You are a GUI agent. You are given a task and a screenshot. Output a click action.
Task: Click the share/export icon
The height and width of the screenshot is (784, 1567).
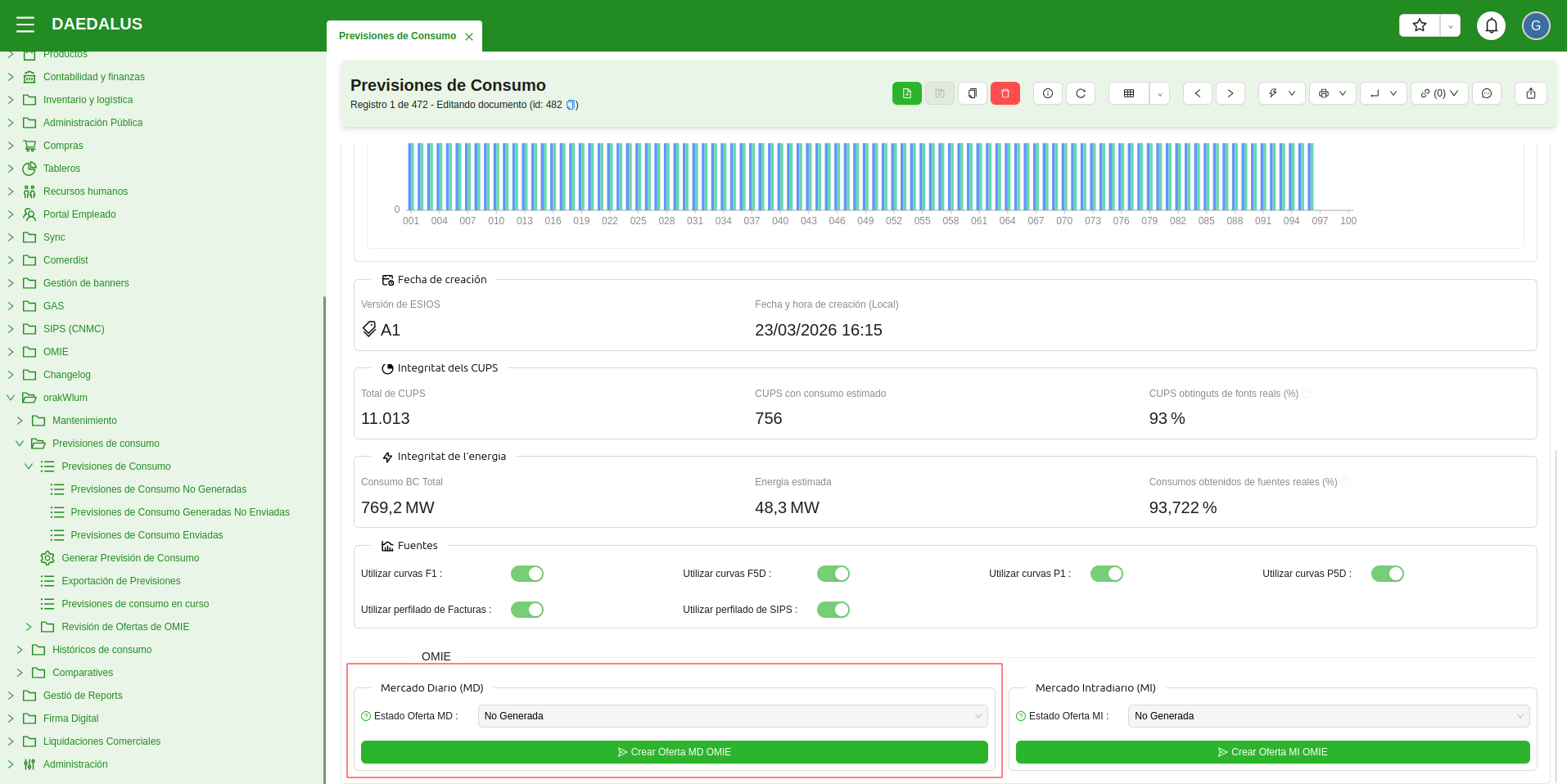click(1530, 93)
